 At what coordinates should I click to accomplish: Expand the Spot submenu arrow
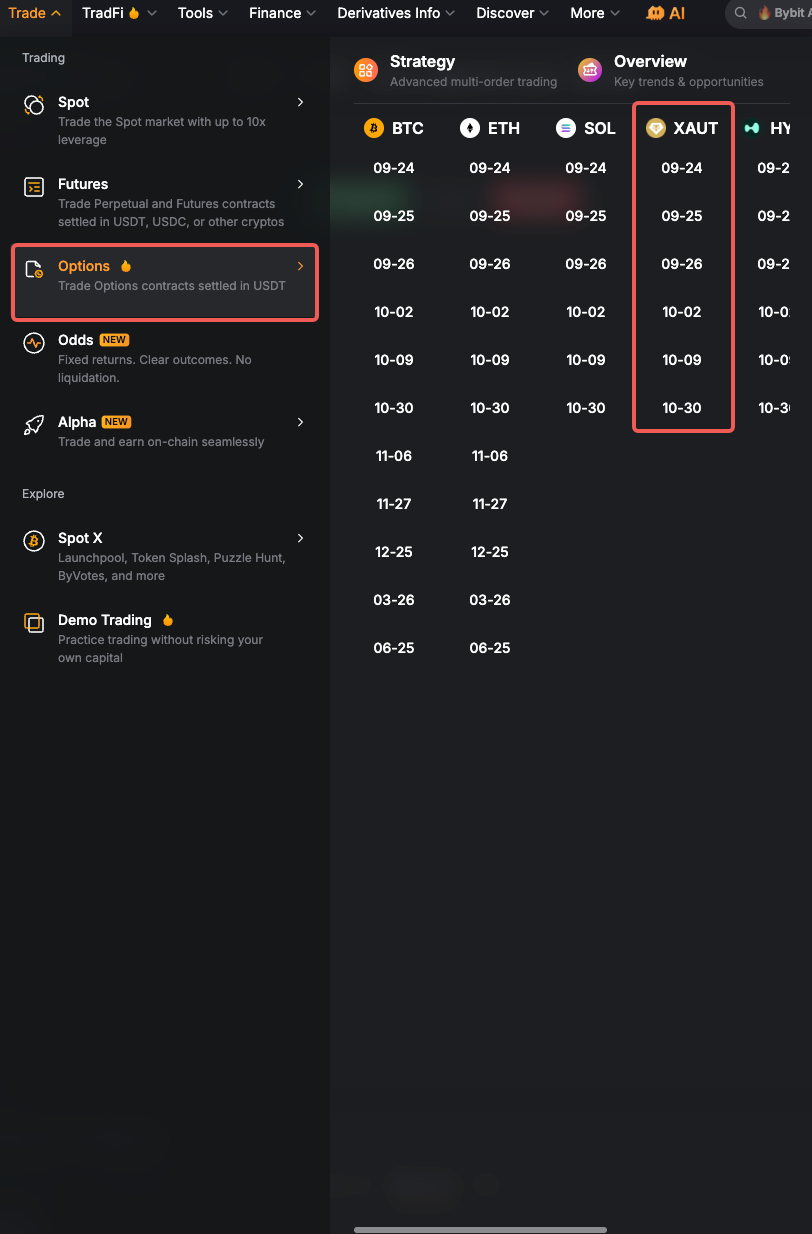[x=300, y=102]
